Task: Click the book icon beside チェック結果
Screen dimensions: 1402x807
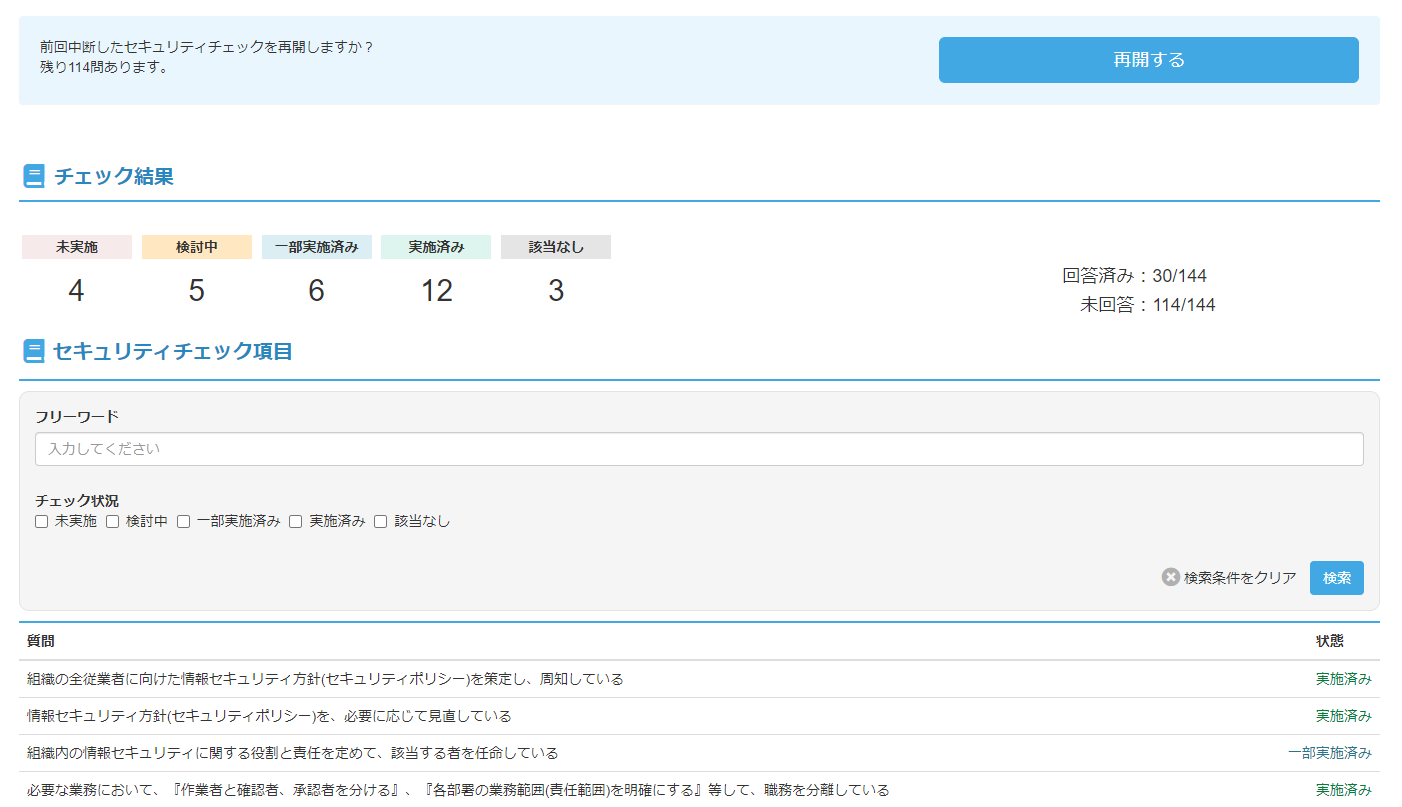Action: [34, 177]
